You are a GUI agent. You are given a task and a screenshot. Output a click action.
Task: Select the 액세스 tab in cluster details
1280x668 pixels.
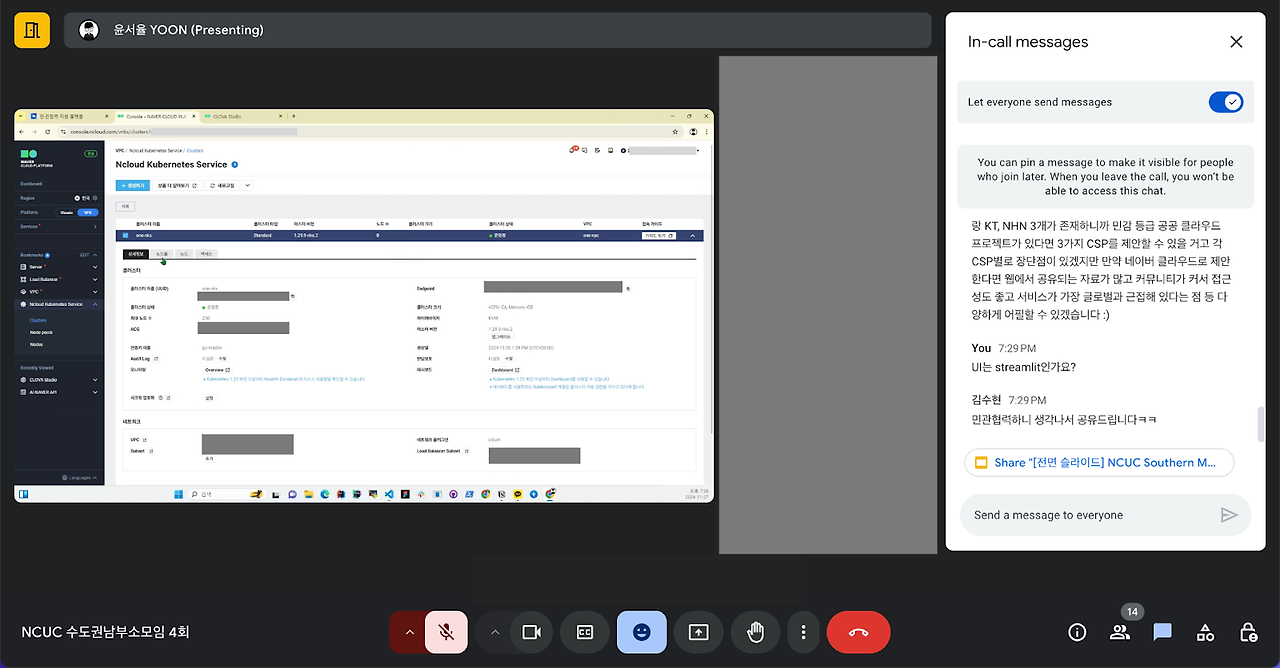tap(206, 254)
